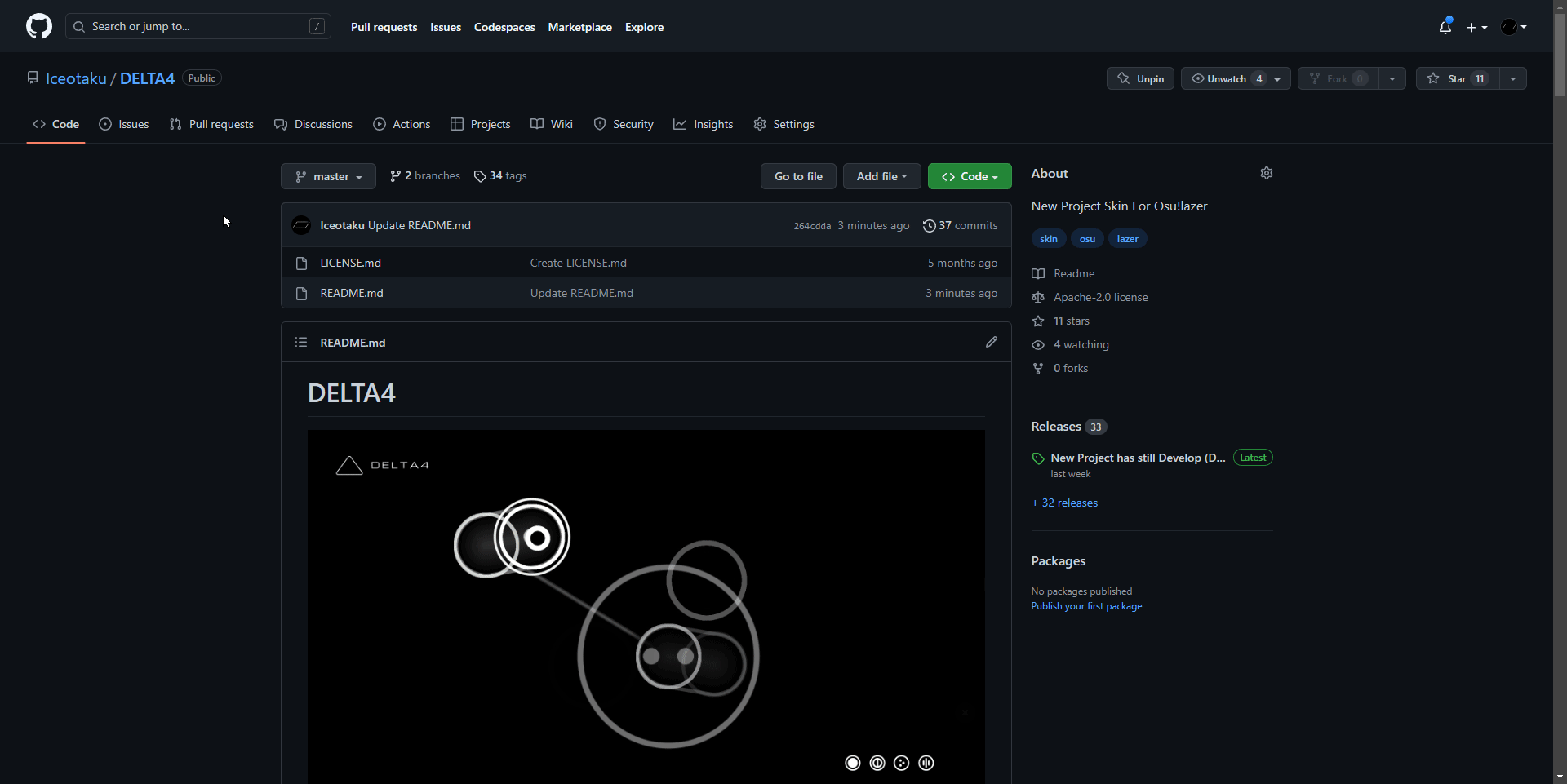Switch to the Issues tab

pyautogui.click(x=123, y=124)
